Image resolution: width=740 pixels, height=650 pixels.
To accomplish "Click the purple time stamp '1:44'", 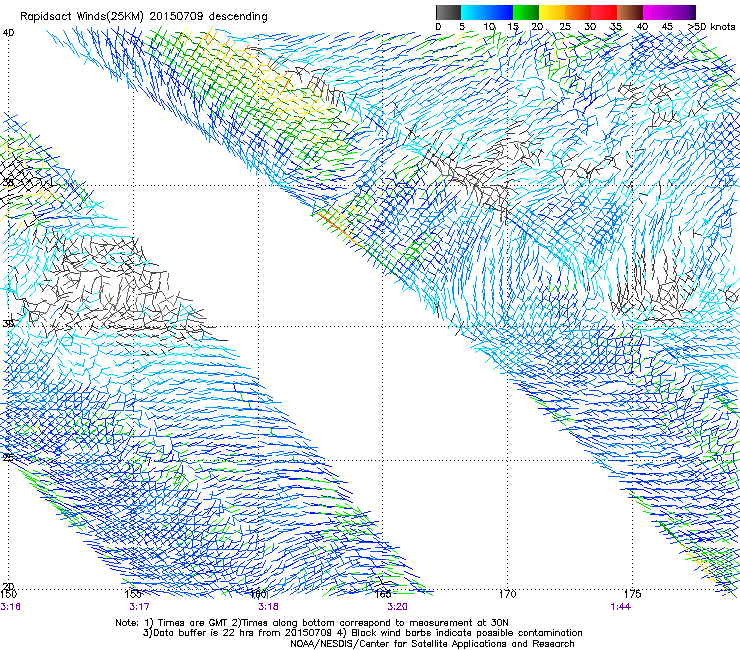I will 620,607.
